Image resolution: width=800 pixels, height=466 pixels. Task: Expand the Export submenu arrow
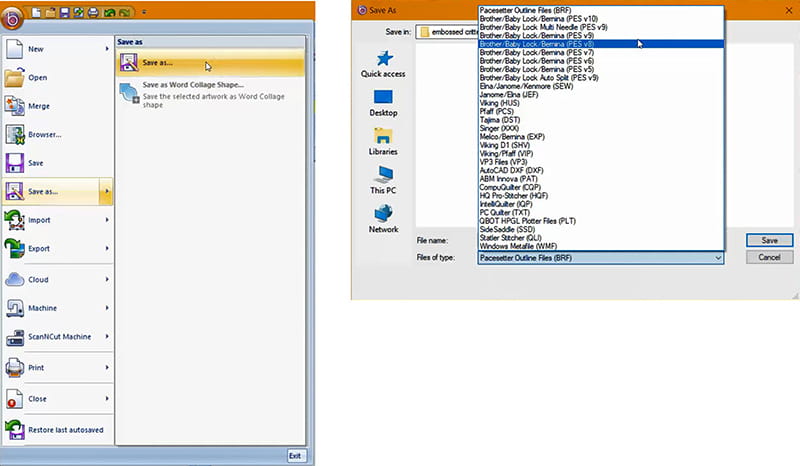[x=106, y=249]
